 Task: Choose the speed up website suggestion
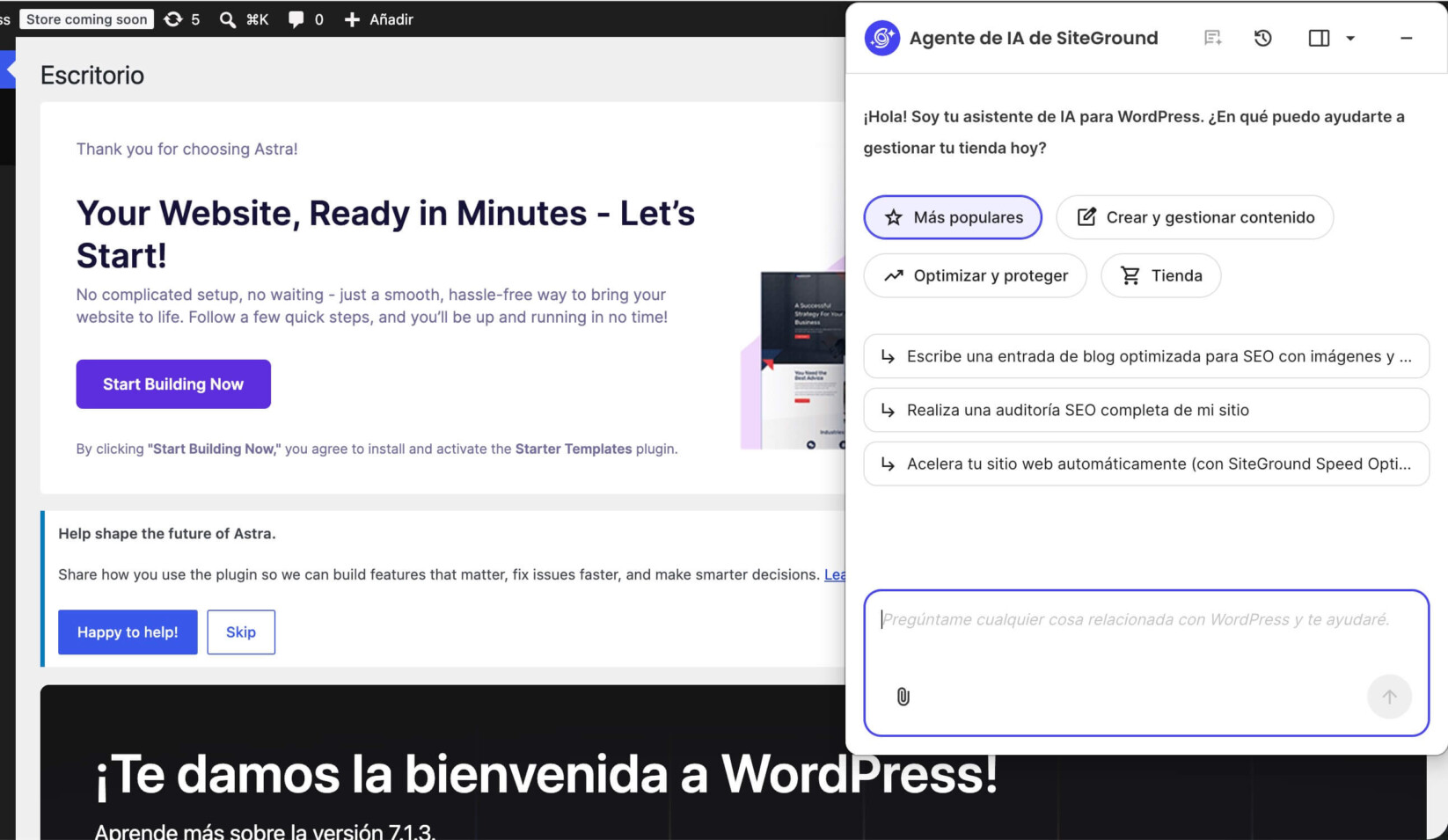pos(1146,464)
